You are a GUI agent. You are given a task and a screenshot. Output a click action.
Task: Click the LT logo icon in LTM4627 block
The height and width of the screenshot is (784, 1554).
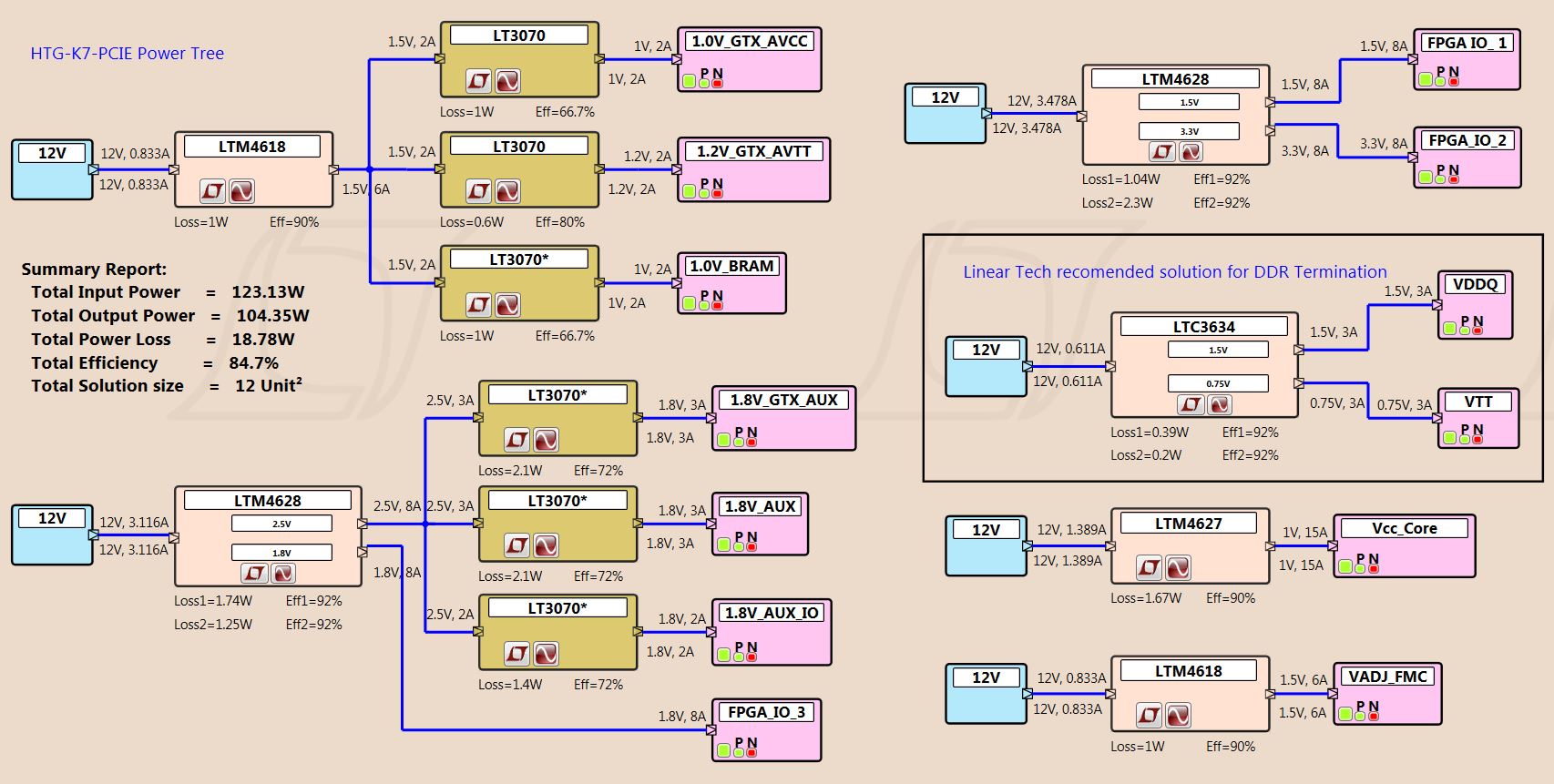point(1150,568)
